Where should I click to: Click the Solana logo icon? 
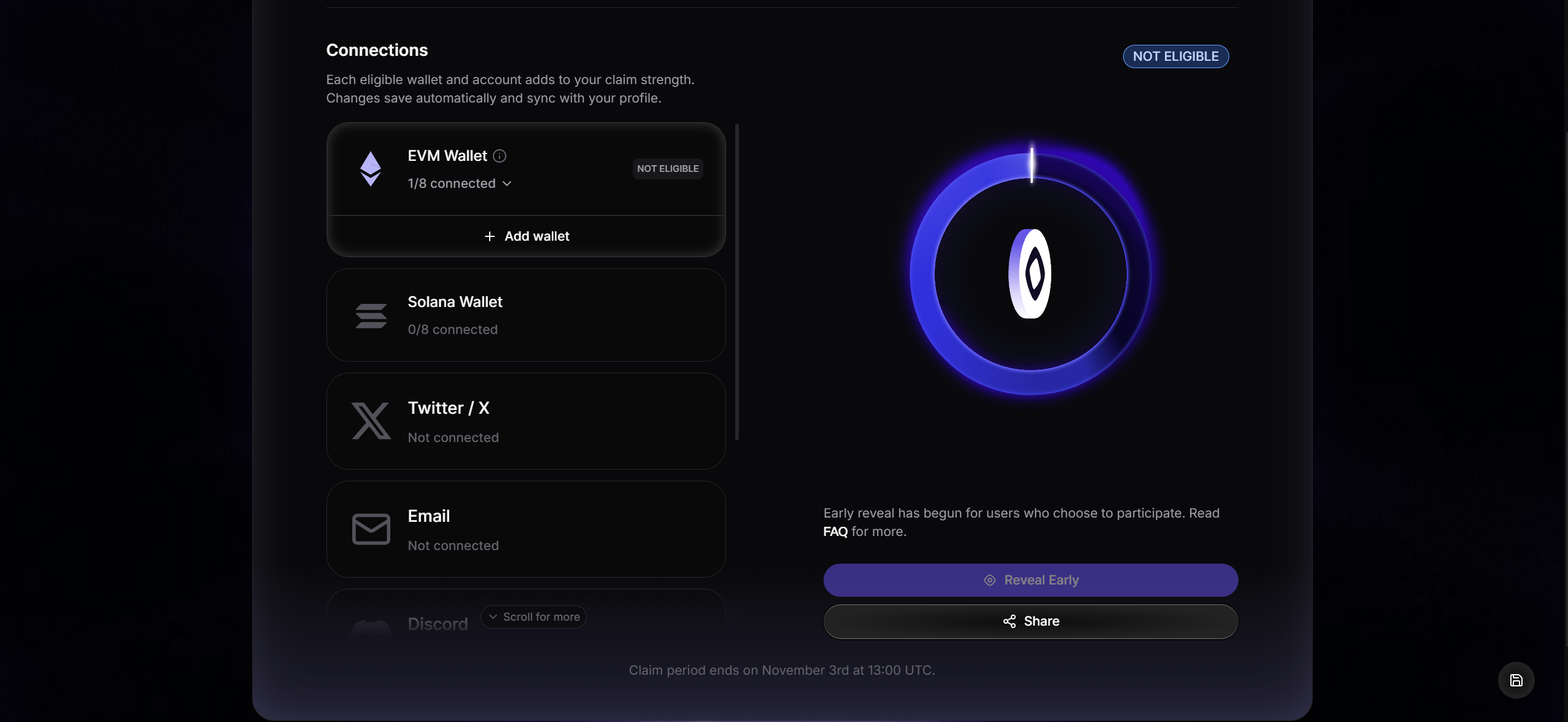(x=371, y=316)
